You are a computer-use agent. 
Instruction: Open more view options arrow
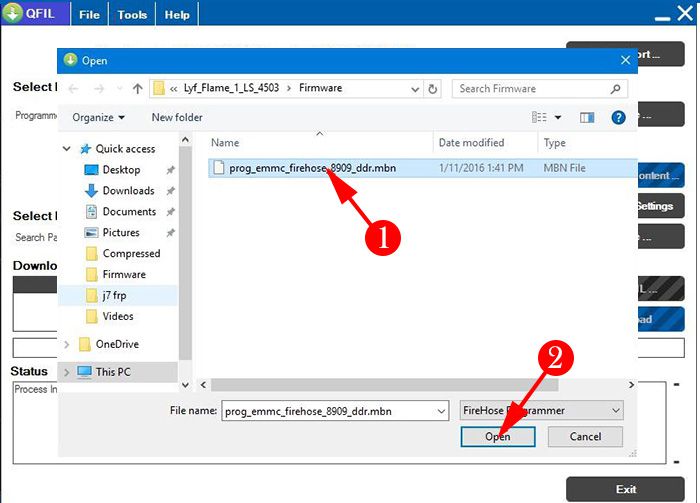(558, 117)
